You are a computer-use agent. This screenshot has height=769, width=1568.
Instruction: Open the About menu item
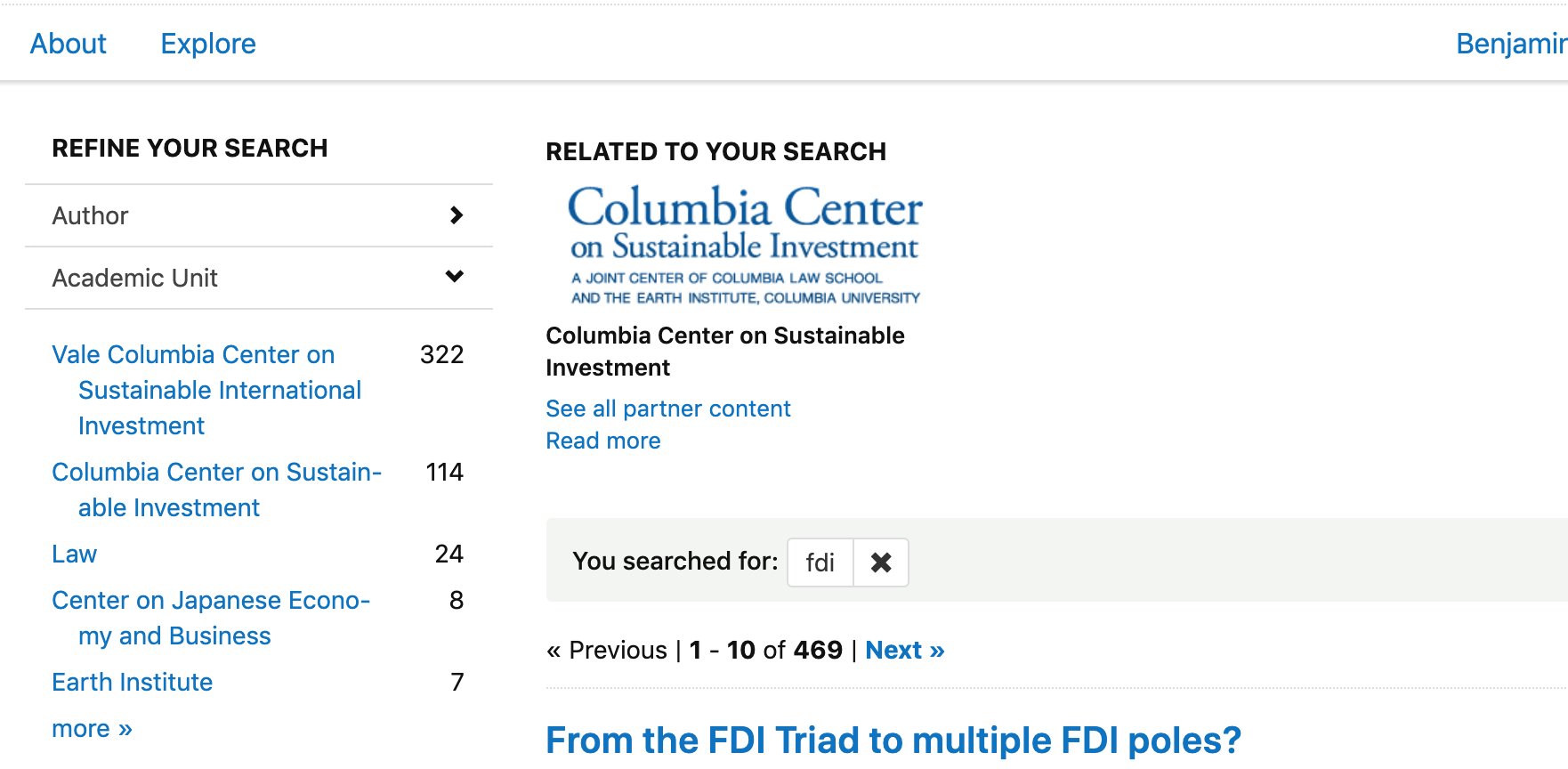click(69, 44)
